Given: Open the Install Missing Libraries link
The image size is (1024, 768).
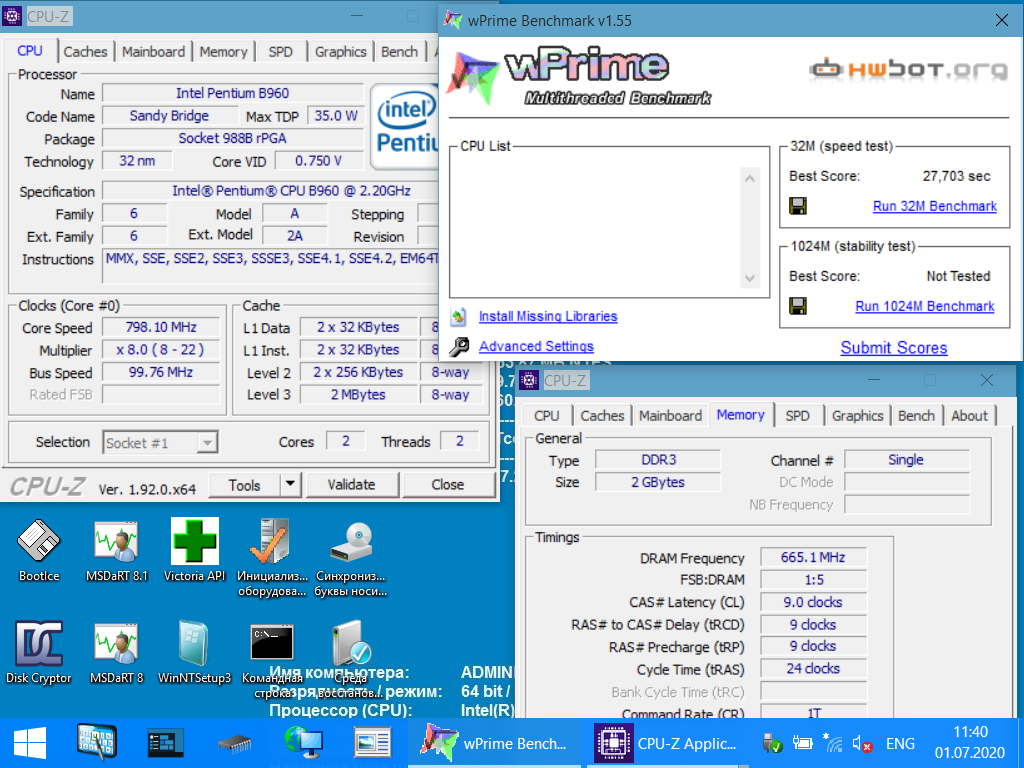Looking at the screenshot, I should point(548,317).
